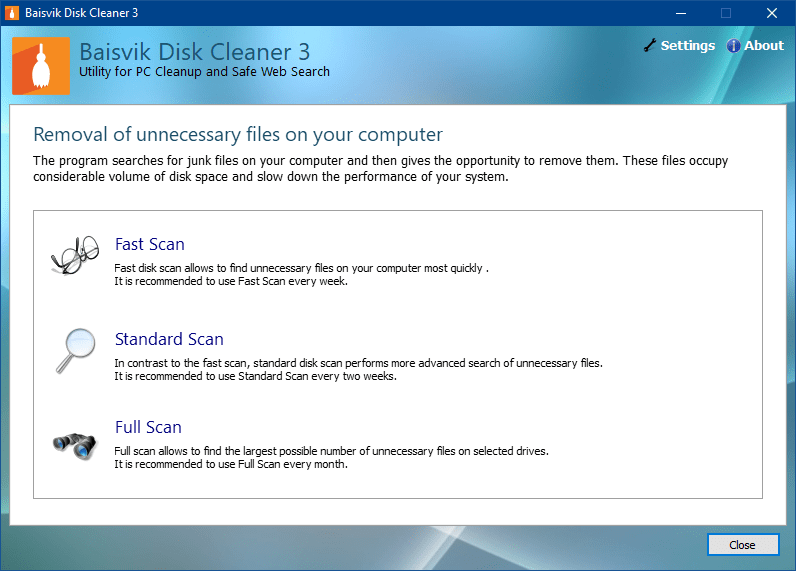Launch the Standard Scan
Screen dimensions: 796x571
(169, 339)
